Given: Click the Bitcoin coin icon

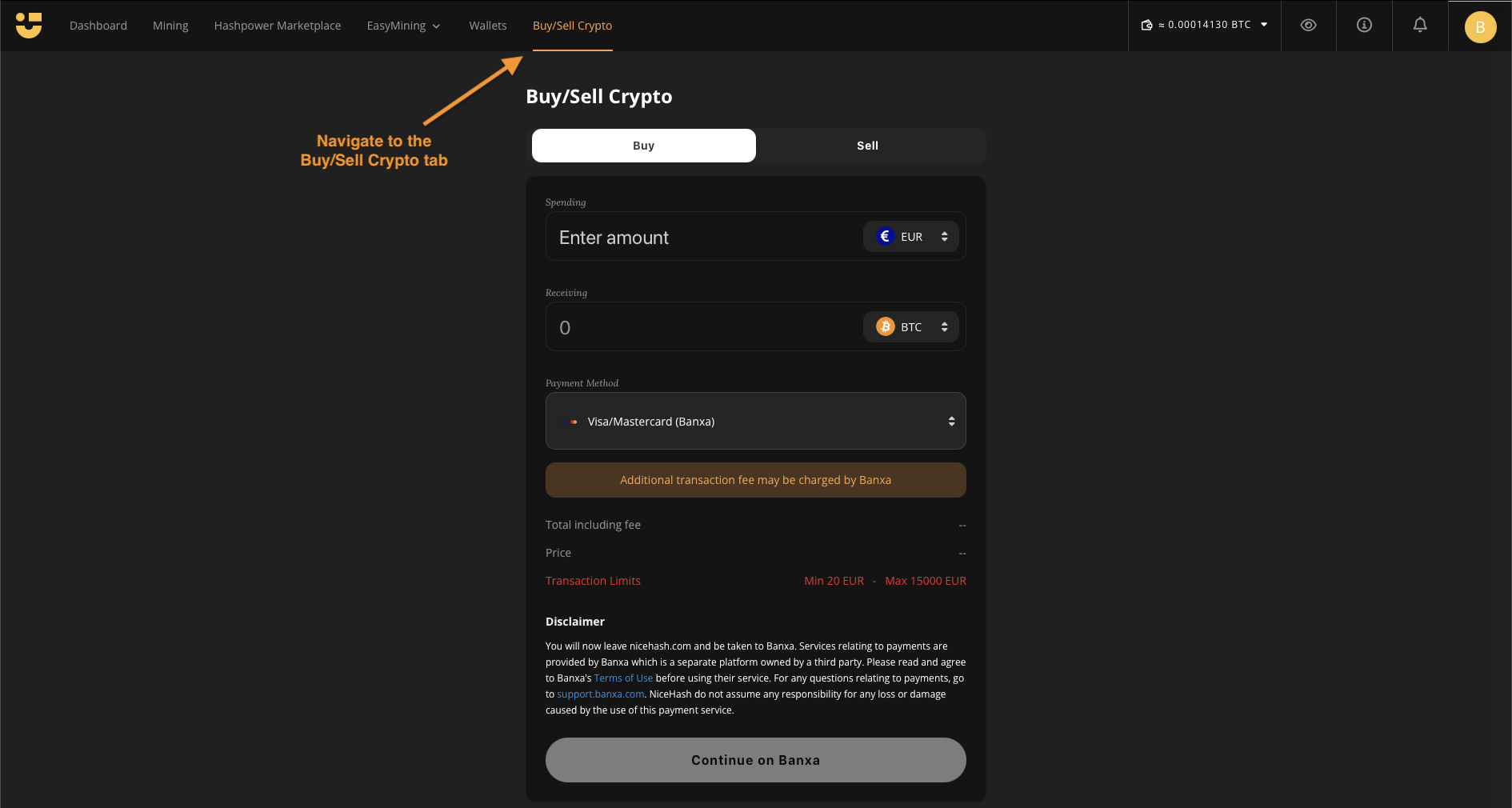Looking at the screenshot, I should coord(885,327).
